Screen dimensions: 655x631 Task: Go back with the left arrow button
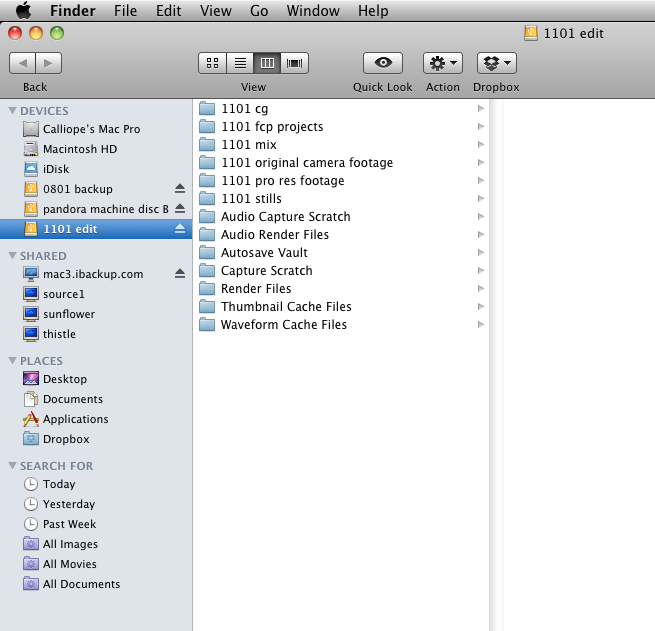click(22, 63)
